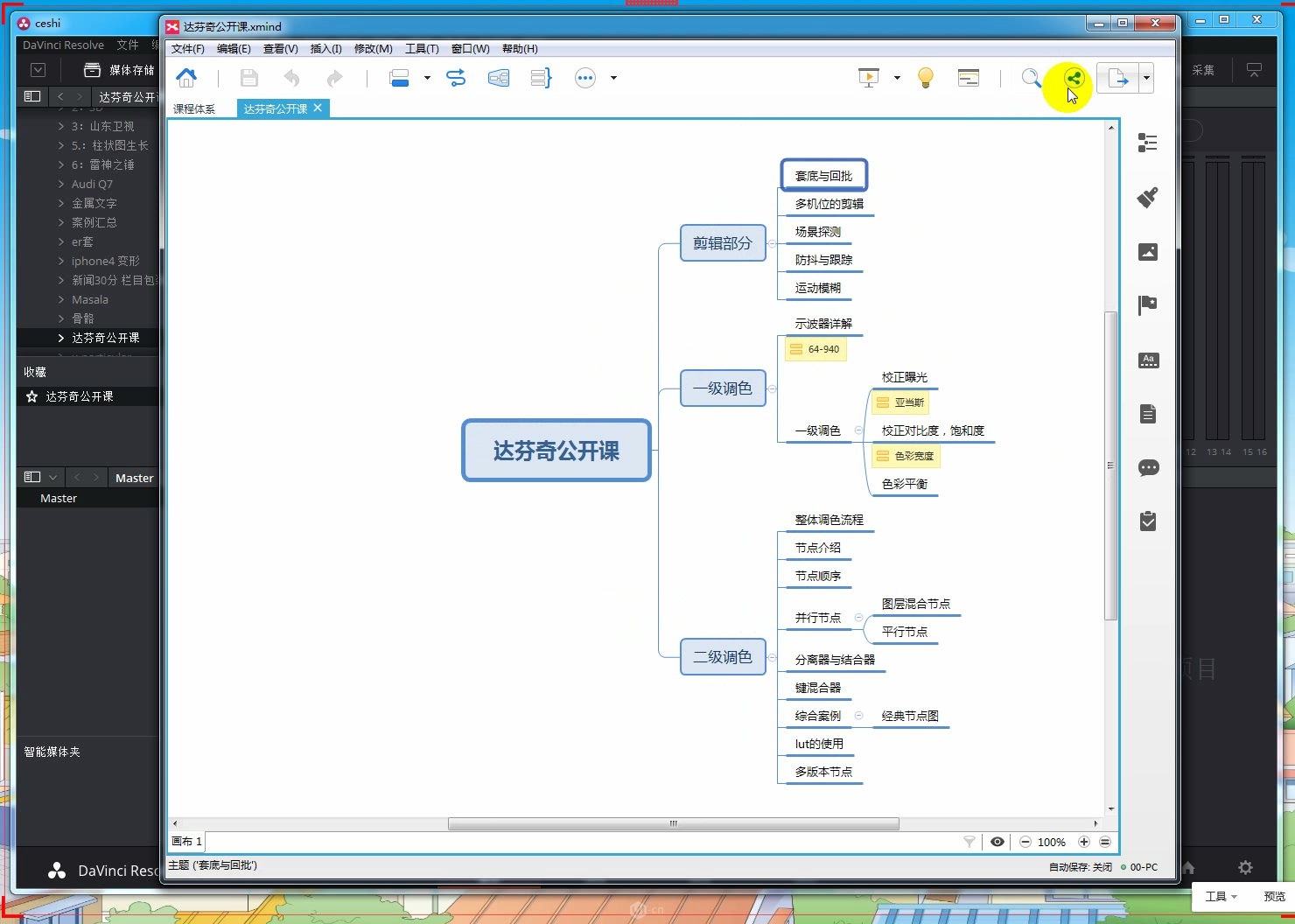Click the horizontal scrollbar thumb
The width and height of the screenshot is (1295, 924).
pyautogui.click(x=673, y=823)
